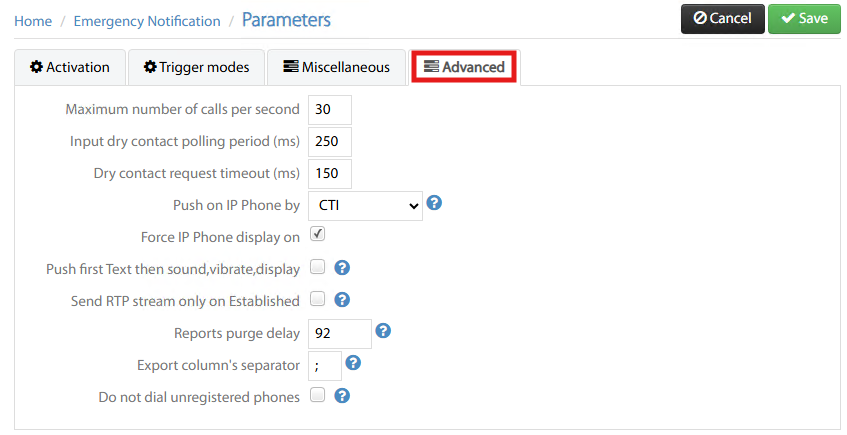The width and height of the screenshot is (847, 435).
Task: Save the parameters
Action: (804, 18)
